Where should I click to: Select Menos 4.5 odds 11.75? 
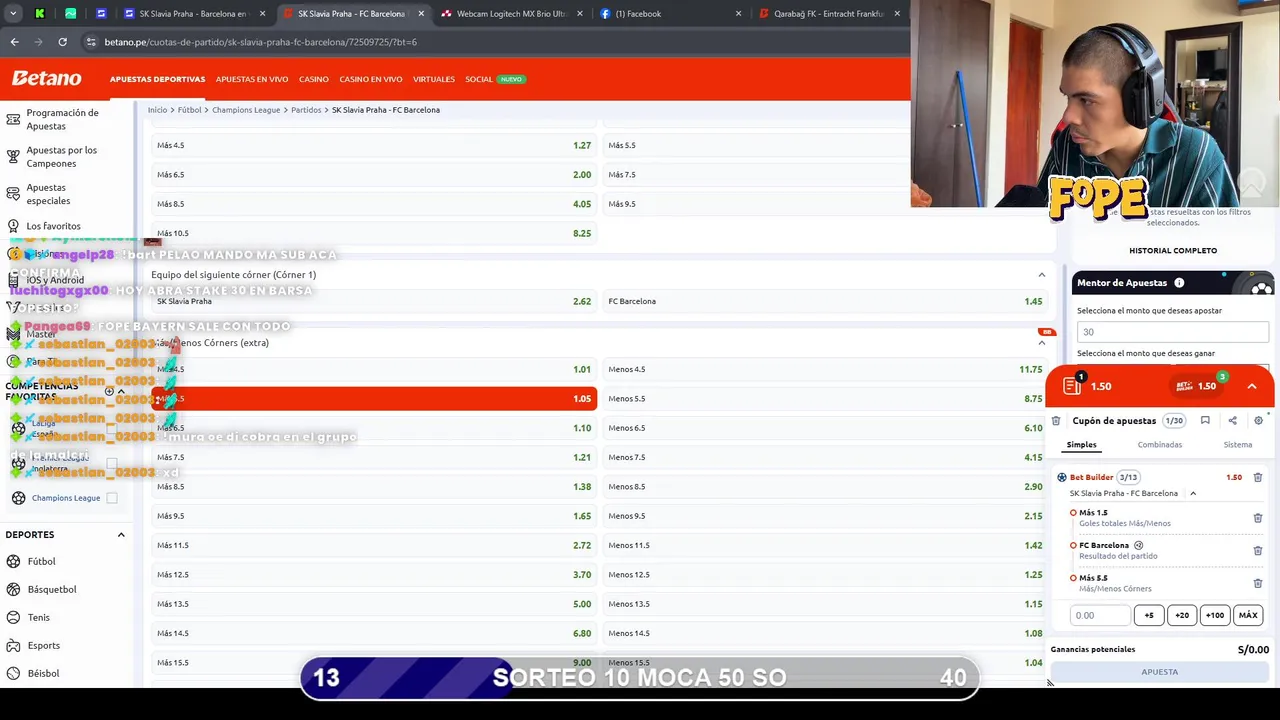[x=826, y=369]
